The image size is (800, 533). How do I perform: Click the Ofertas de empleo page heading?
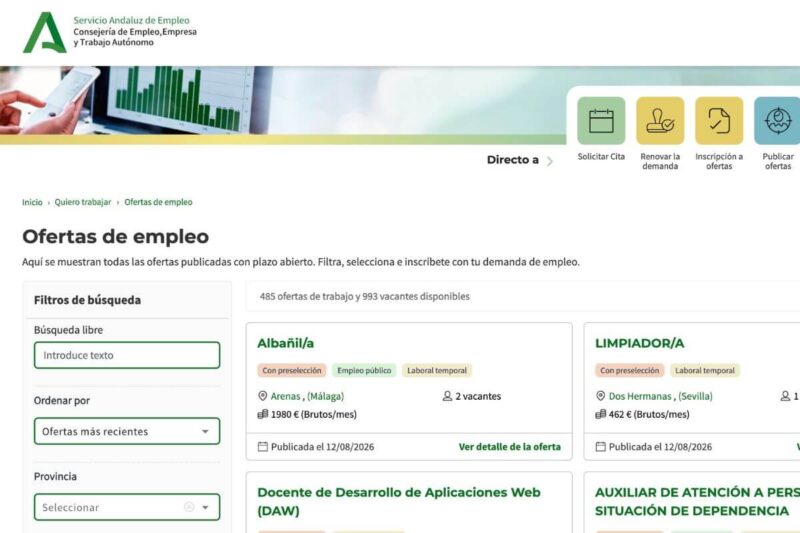tap(115, 237)
